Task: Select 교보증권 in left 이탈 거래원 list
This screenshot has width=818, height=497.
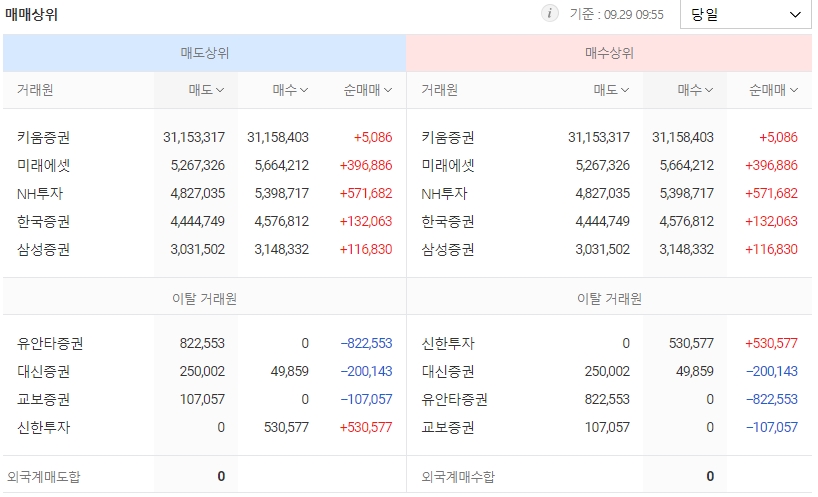Action: 43,399
